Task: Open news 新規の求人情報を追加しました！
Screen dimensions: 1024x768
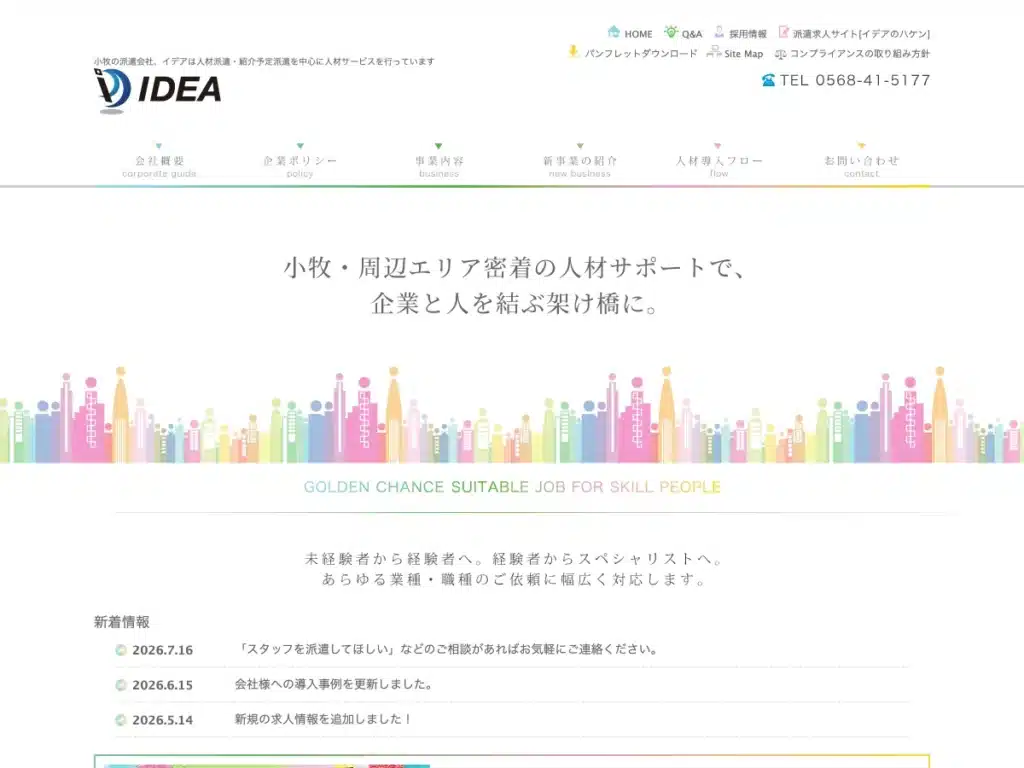Action: pos(323,719)
